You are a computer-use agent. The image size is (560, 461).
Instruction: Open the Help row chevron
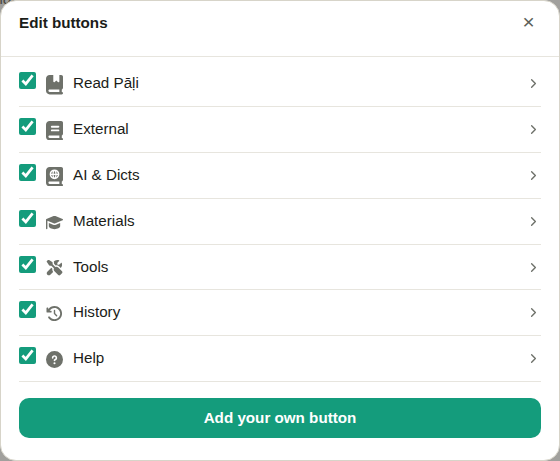533,359
